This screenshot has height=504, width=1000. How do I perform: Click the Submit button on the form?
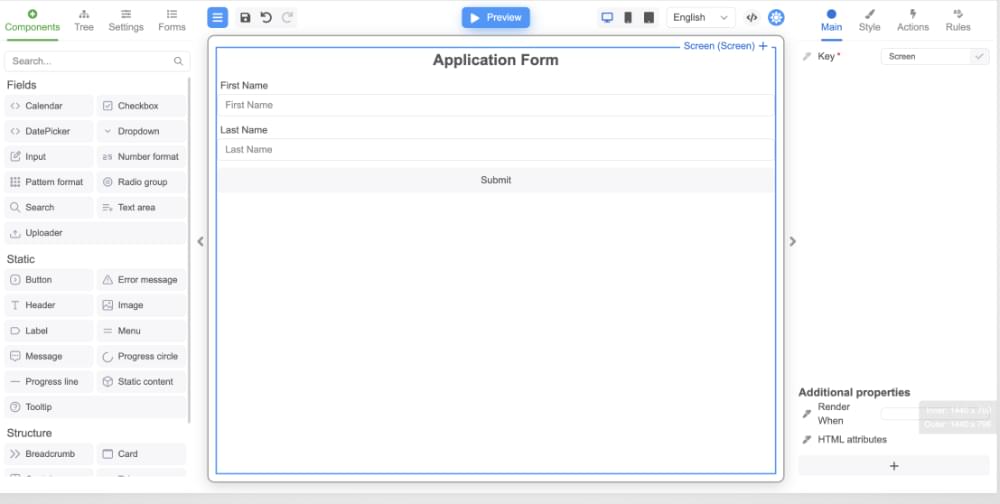tap(496, 180)
